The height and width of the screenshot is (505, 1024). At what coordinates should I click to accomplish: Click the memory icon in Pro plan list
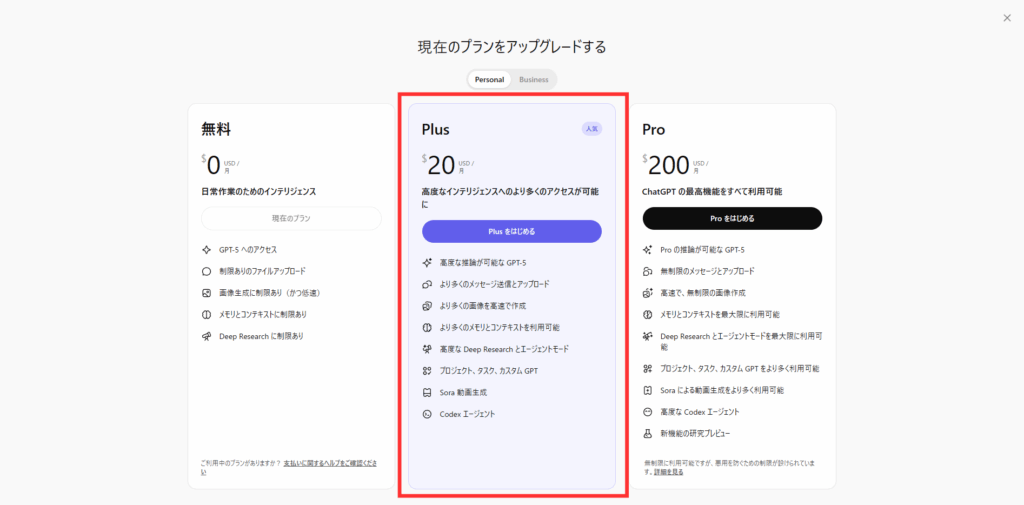click(x=648, y=314)
